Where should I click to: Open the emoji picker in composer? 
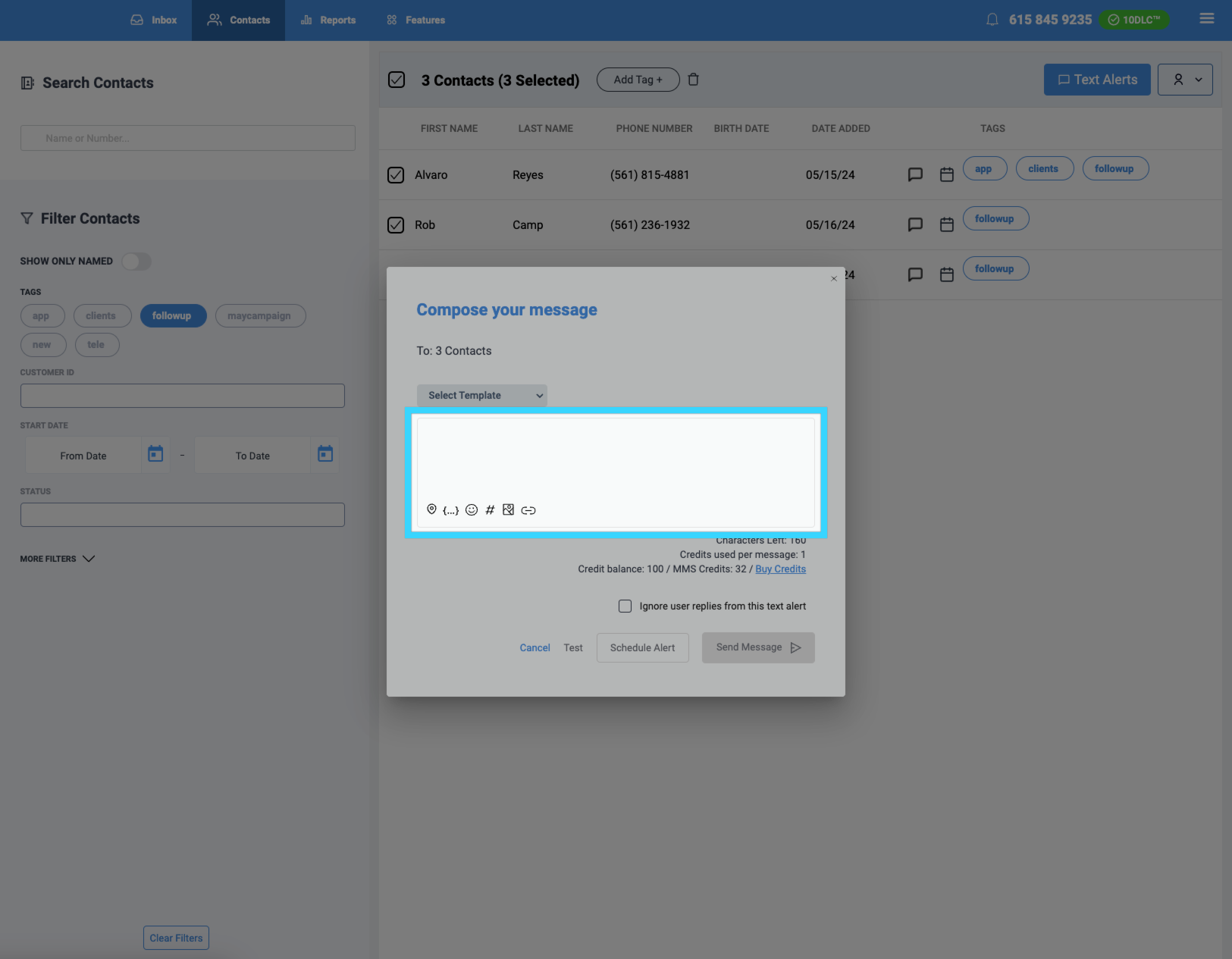472,510
